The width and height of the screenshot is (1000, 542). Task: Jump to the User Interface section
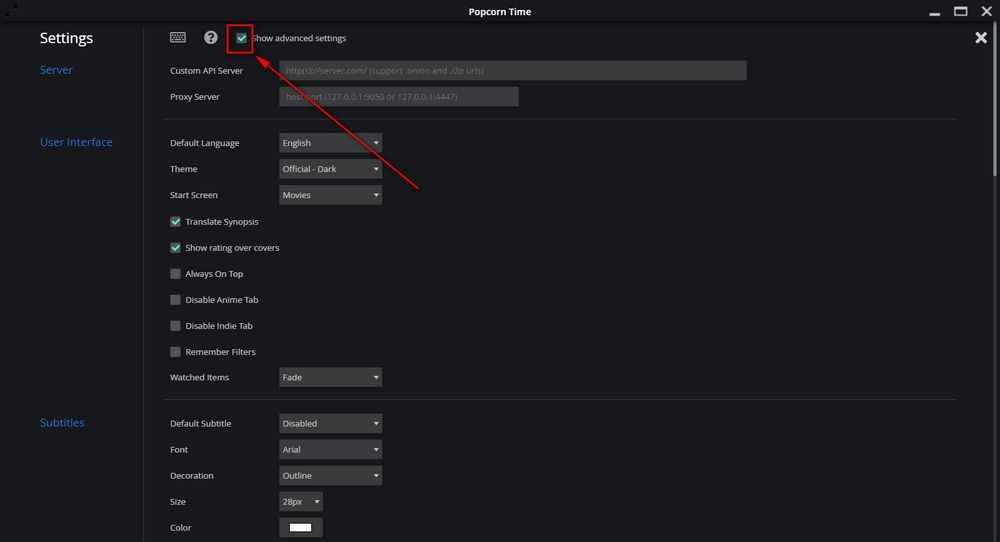(76, 142)
